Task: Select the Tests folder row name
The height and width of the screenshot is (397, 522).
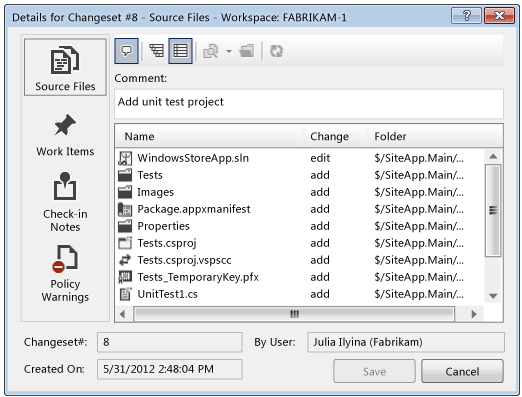Action: 150,175
